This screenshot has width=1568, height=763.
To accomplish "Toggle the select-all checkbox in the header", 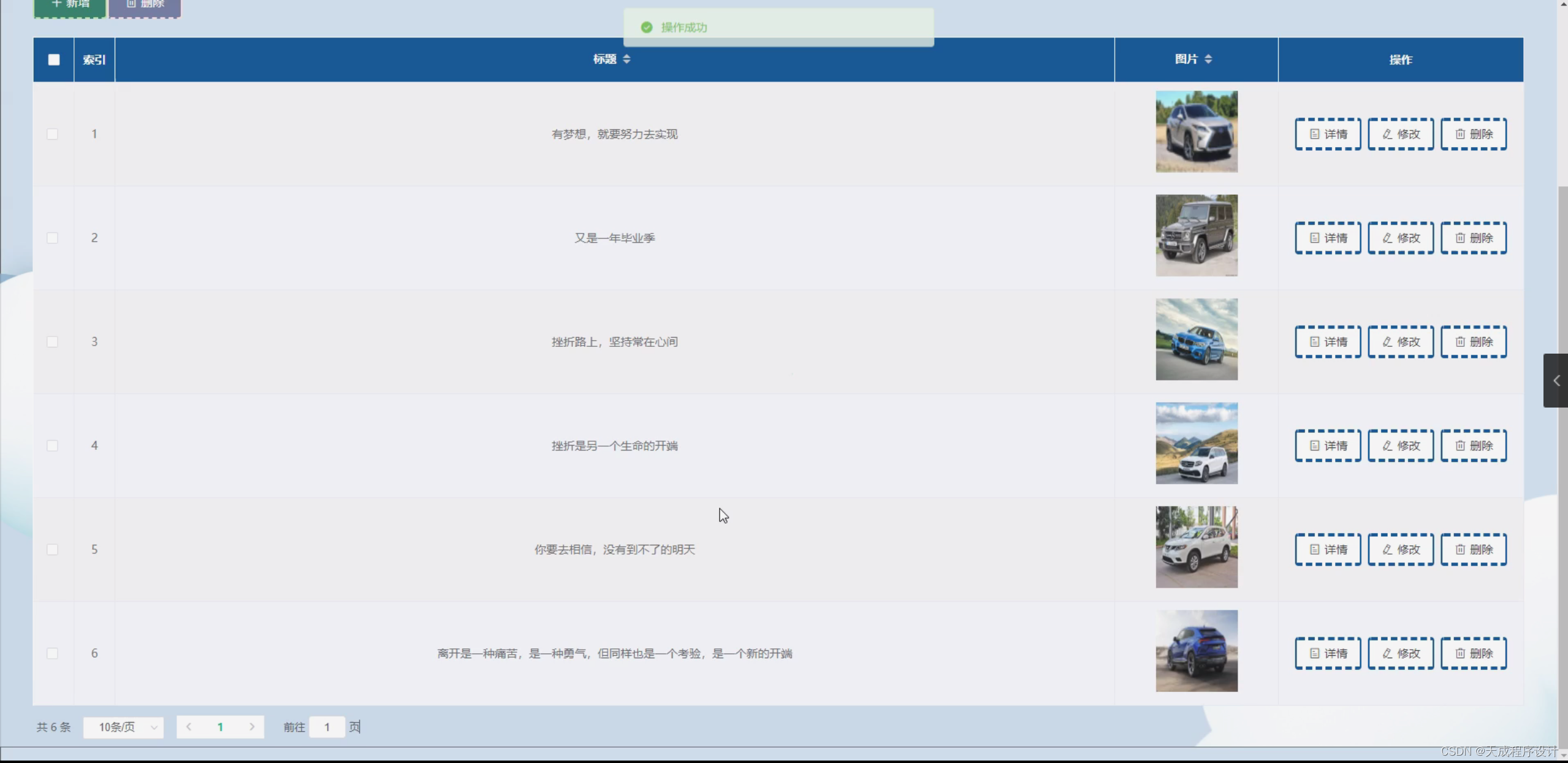I will pyautogui.click(x=54, y=59).
